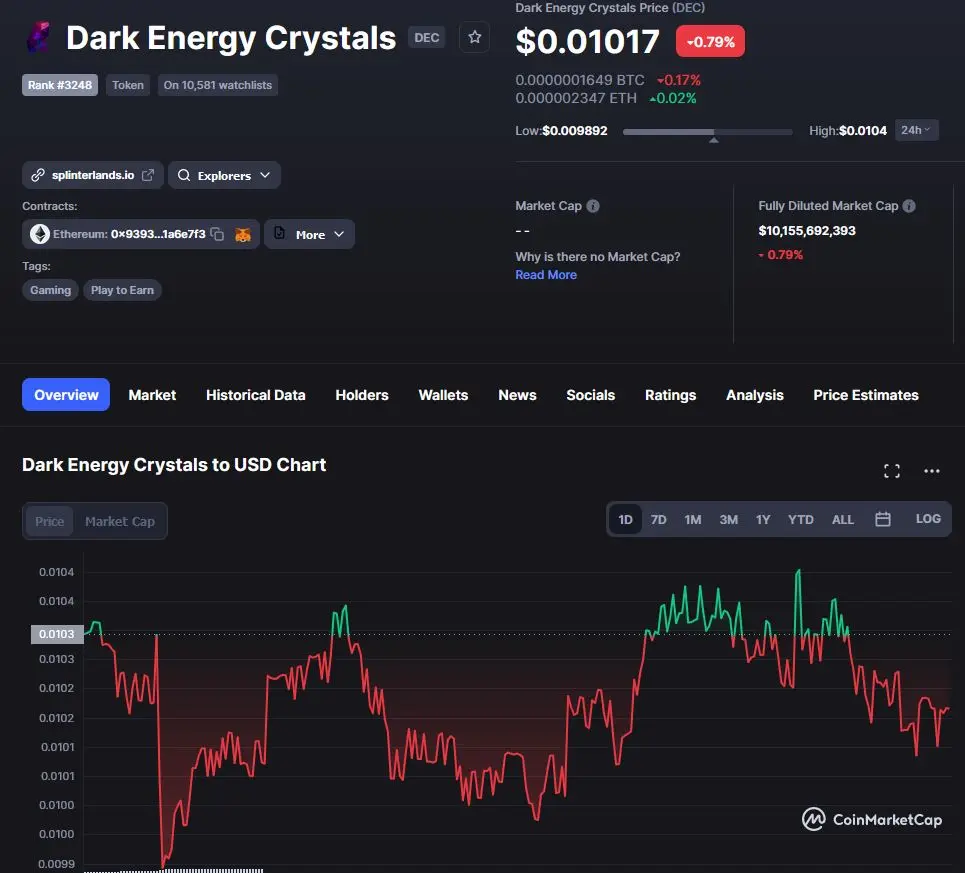Click the Dark Energy Crystals to USD Chart heading

[174, 464]
